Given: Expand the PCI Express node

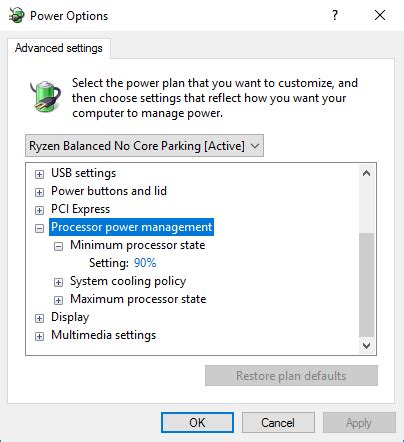Looking at the screenshot, I should 39,210.
